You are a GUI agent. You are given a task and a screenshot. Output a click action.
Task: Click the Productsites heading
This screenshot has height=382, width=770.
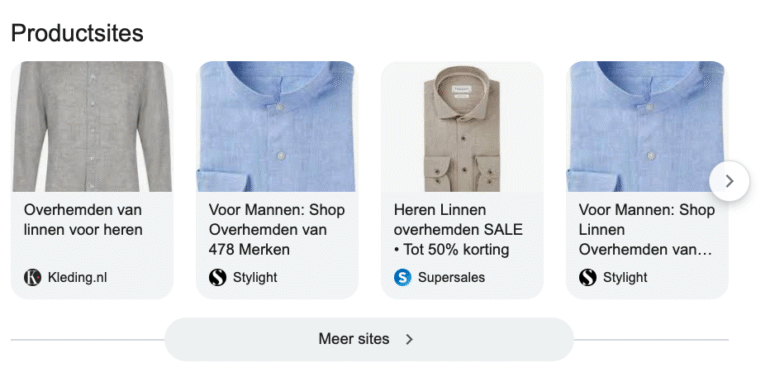click(77, 33)
